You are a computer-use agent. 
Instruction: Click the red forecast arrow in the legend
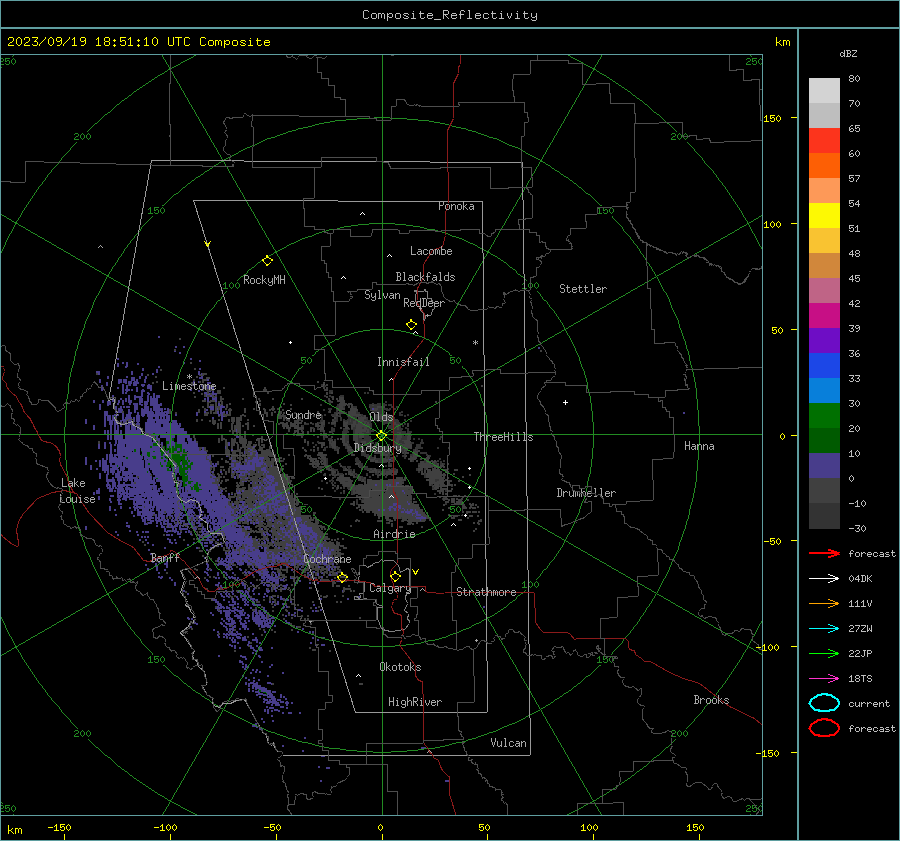pos(824,553)
